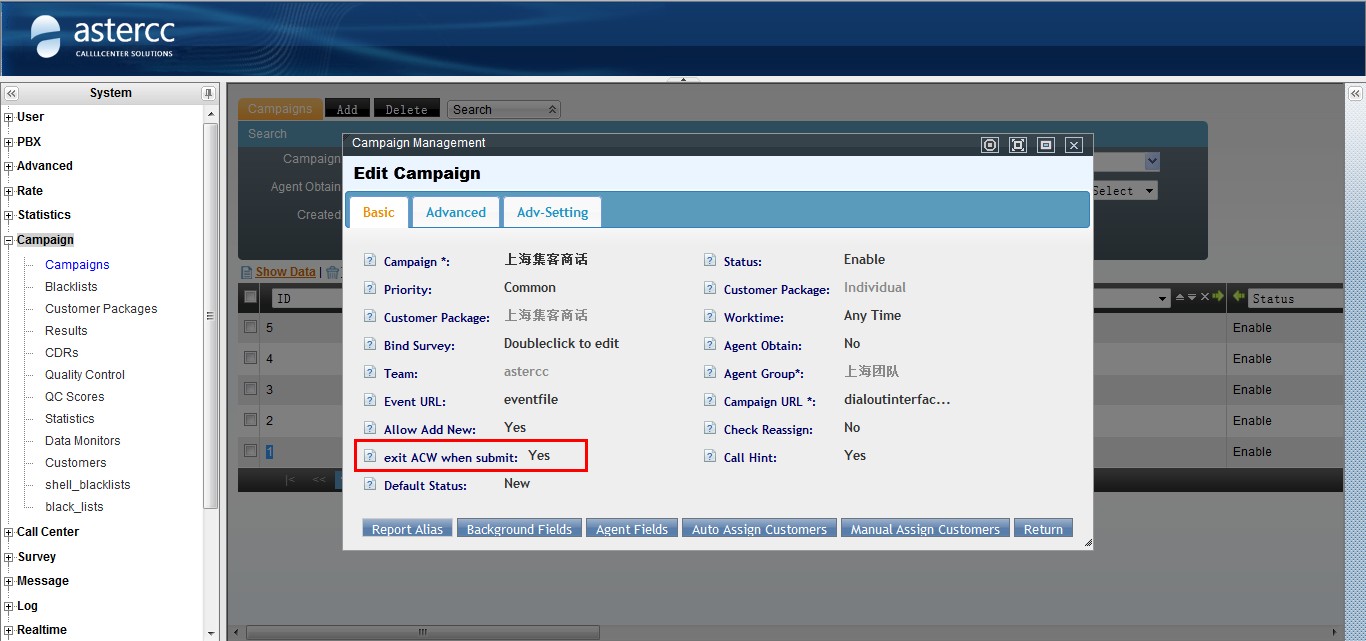
Task: Open the Adv-Setting tab
Action: pos(552,212)
